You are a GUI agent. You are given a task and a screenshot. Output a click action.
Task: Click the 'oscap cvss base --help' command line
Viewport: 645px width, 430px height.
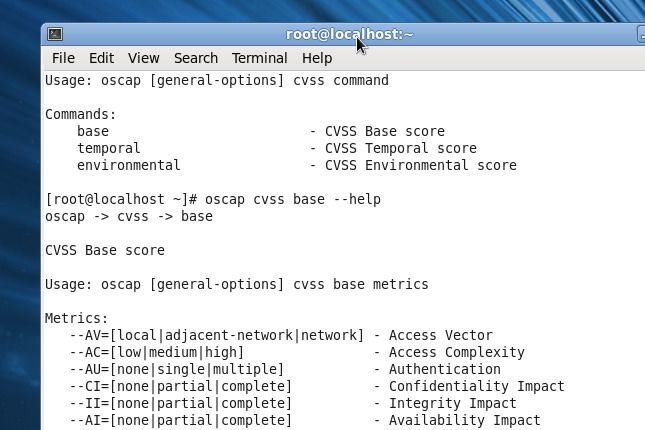click(213, 200)
